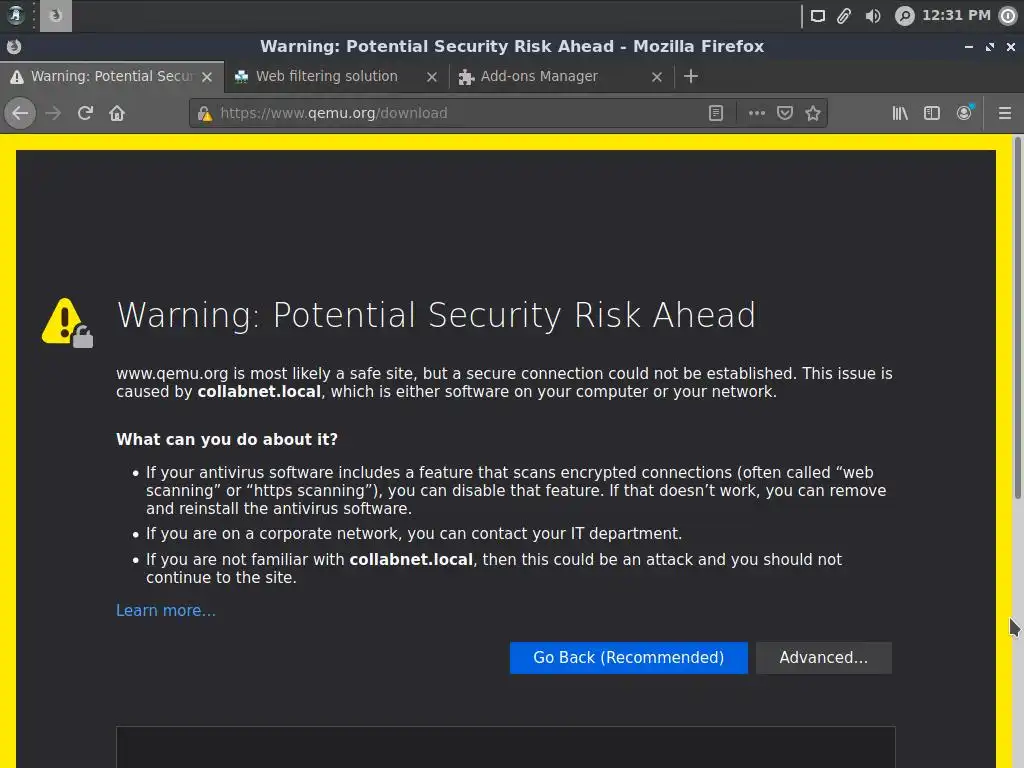The height and width of the screenshot is (768, 1024).
Task: Open the Learn more… link
Action: pos(166,610)
